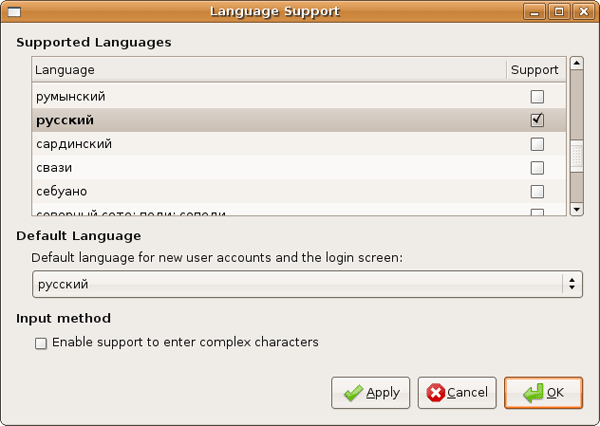The width and height of the screenshot is (600, 426).
Task: Confirm with the OK button
Action: coord(543,393)
